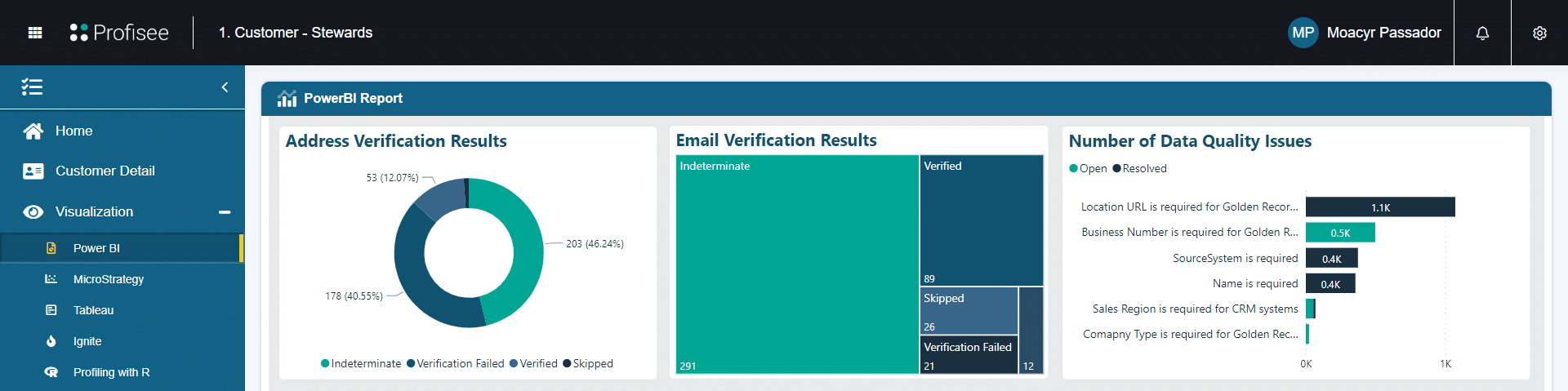Viewport: 1568px width, 391px height.
Task: Select Power BI menu item
Action: 121,248
